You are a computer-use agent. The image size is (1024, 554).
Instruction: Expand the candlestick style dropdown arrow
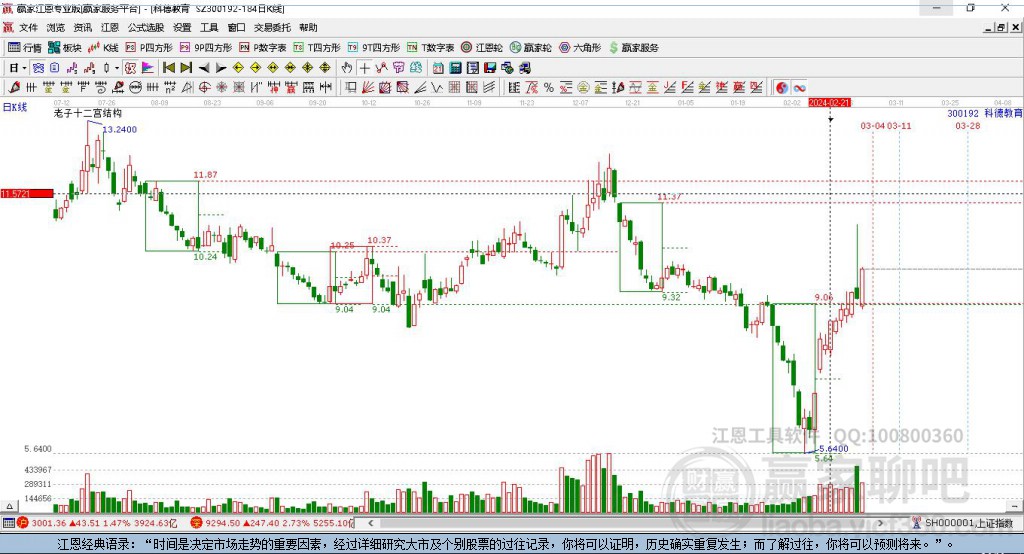click(116, 68)
